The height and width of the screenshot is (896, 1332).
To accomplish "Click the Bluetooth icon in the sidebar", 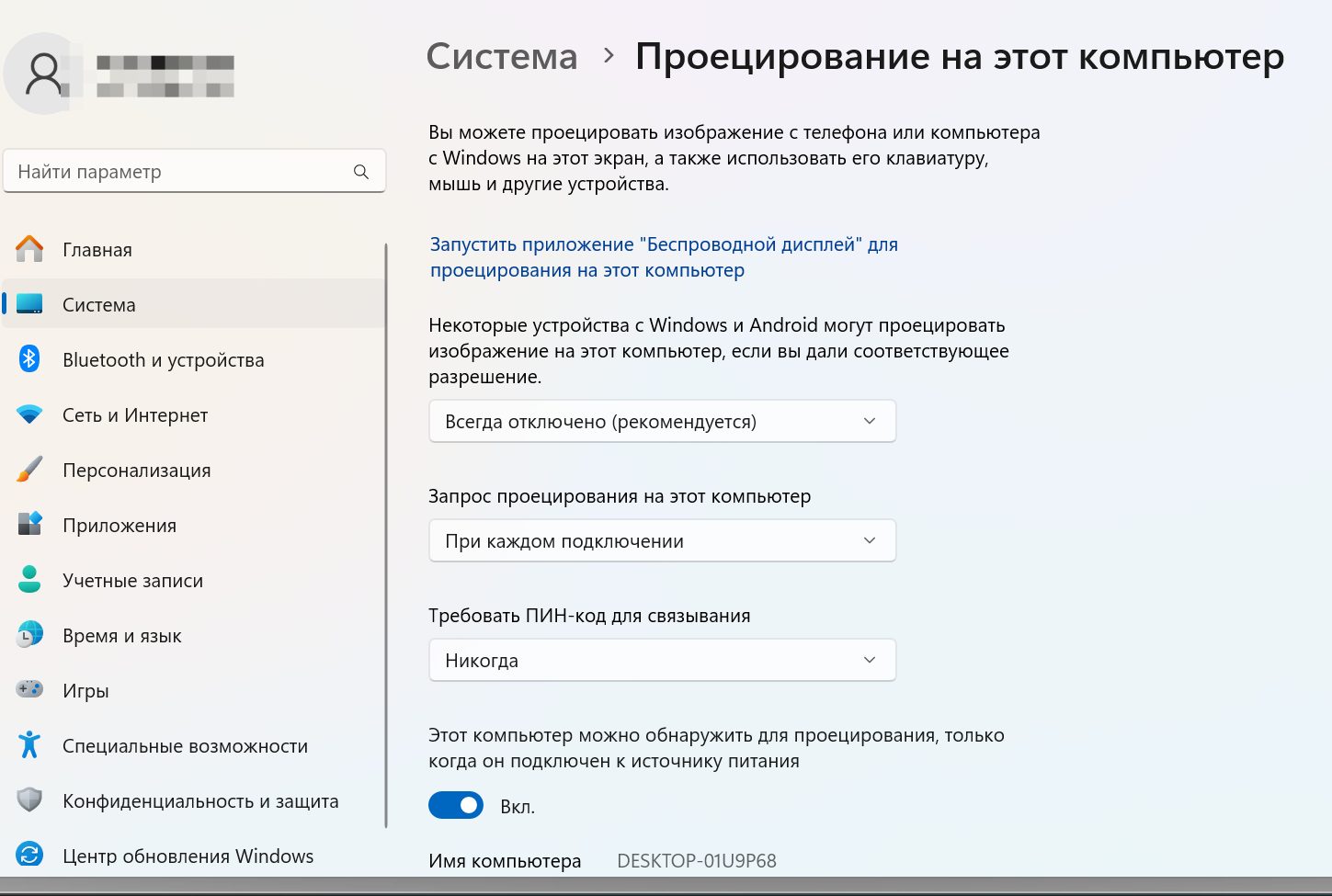I will point(29,359).
